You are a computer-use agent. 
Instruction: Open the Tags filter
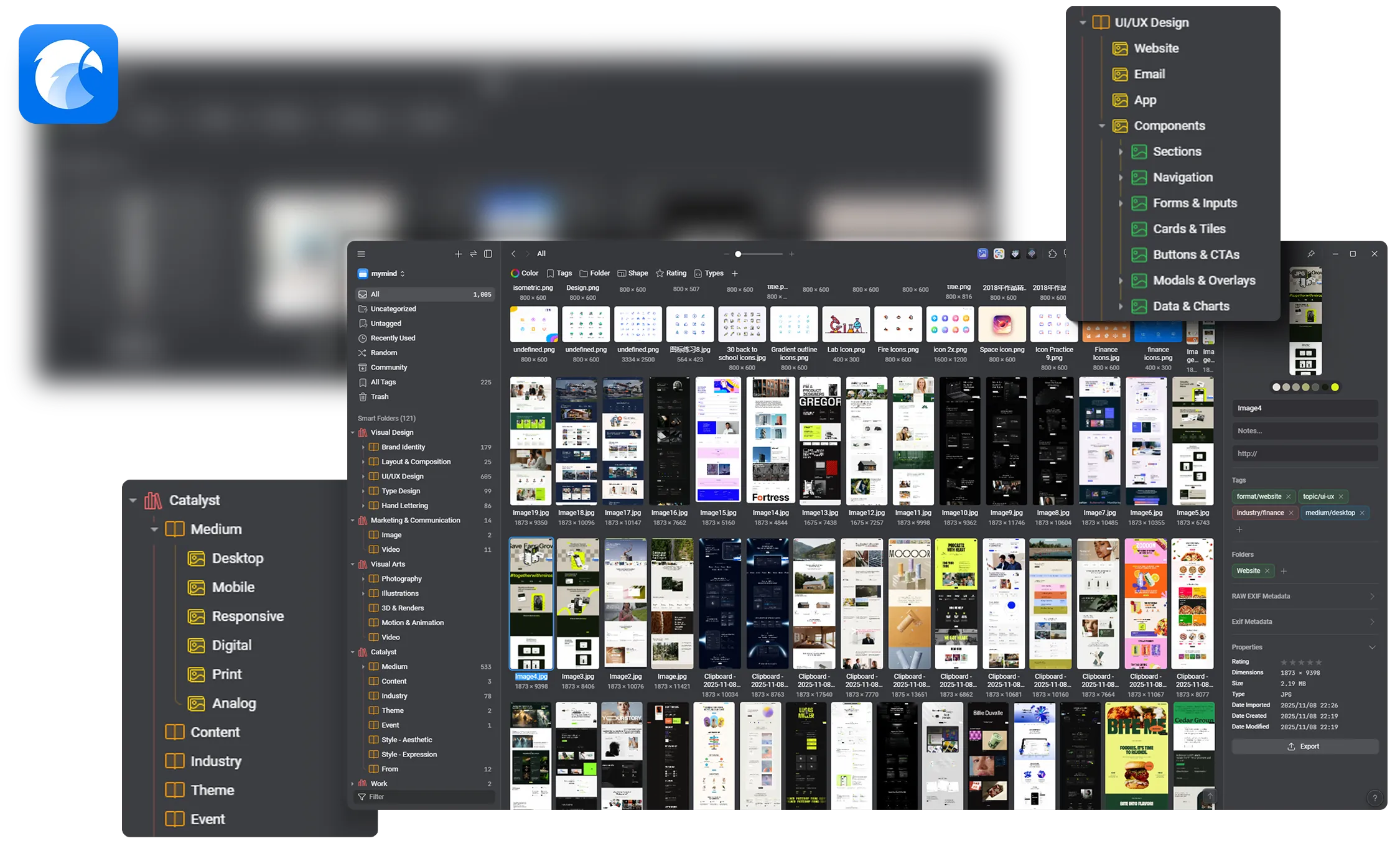click(x=559, y=273)
